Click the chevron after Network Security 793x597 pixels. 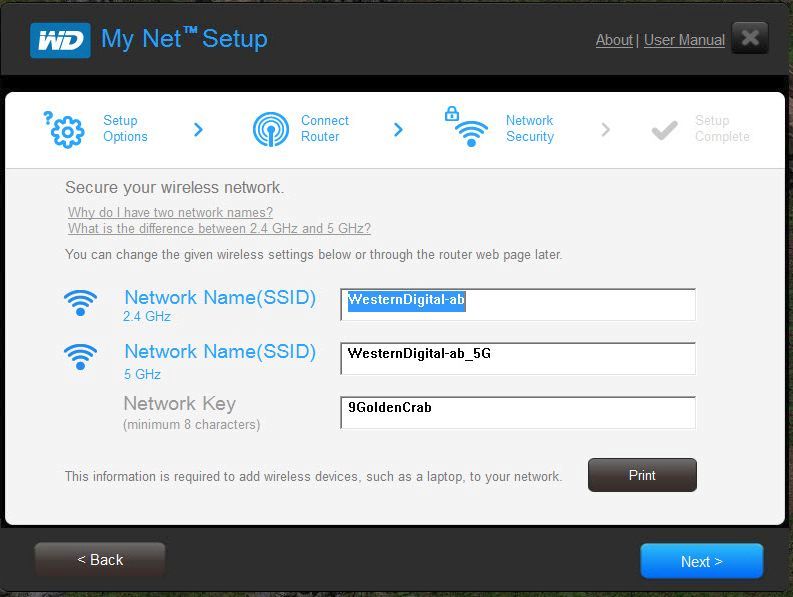pyautogui.click(x=605, y=130)
